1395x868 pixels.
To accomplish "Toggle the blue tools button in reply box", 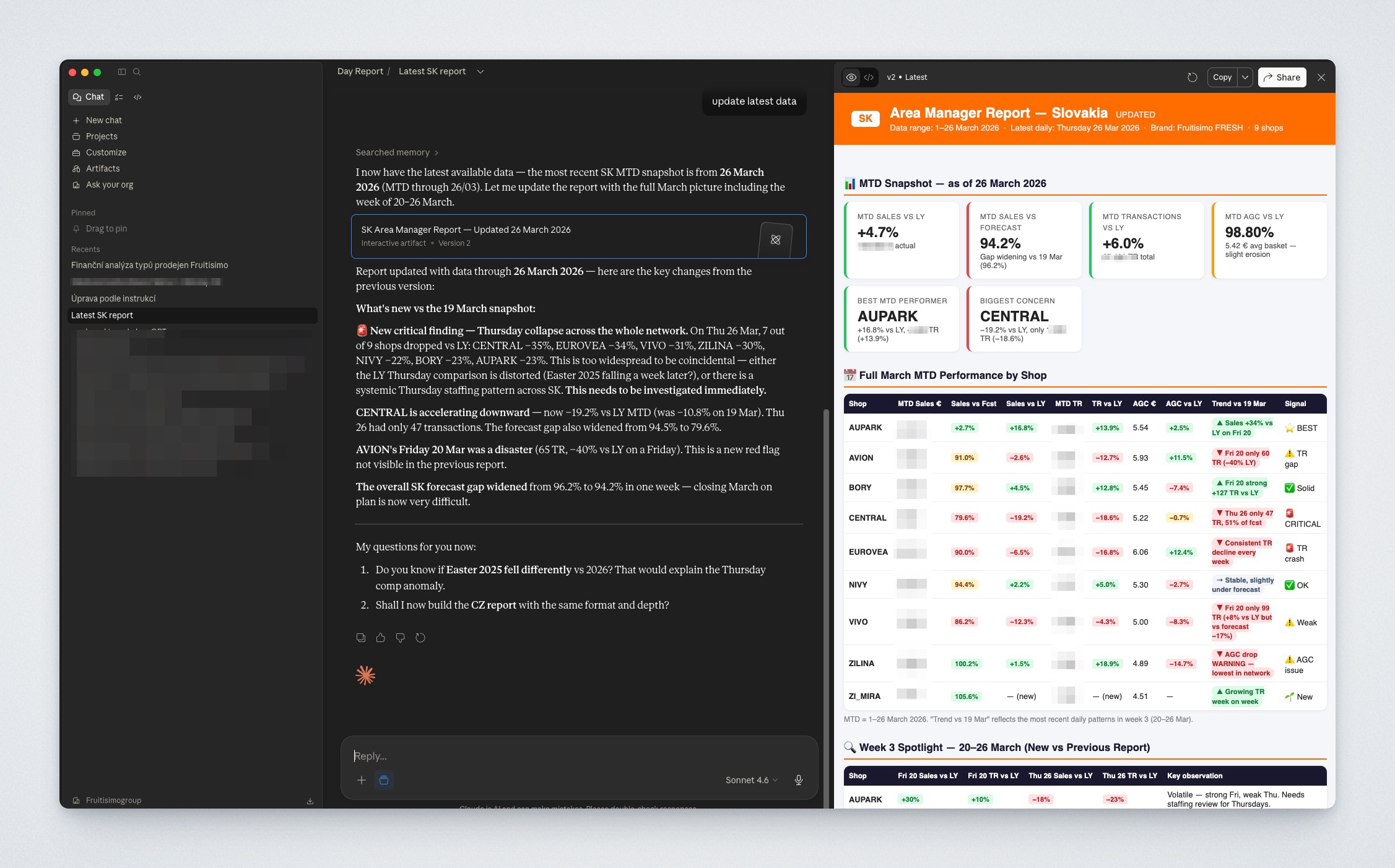I will 384,780.
